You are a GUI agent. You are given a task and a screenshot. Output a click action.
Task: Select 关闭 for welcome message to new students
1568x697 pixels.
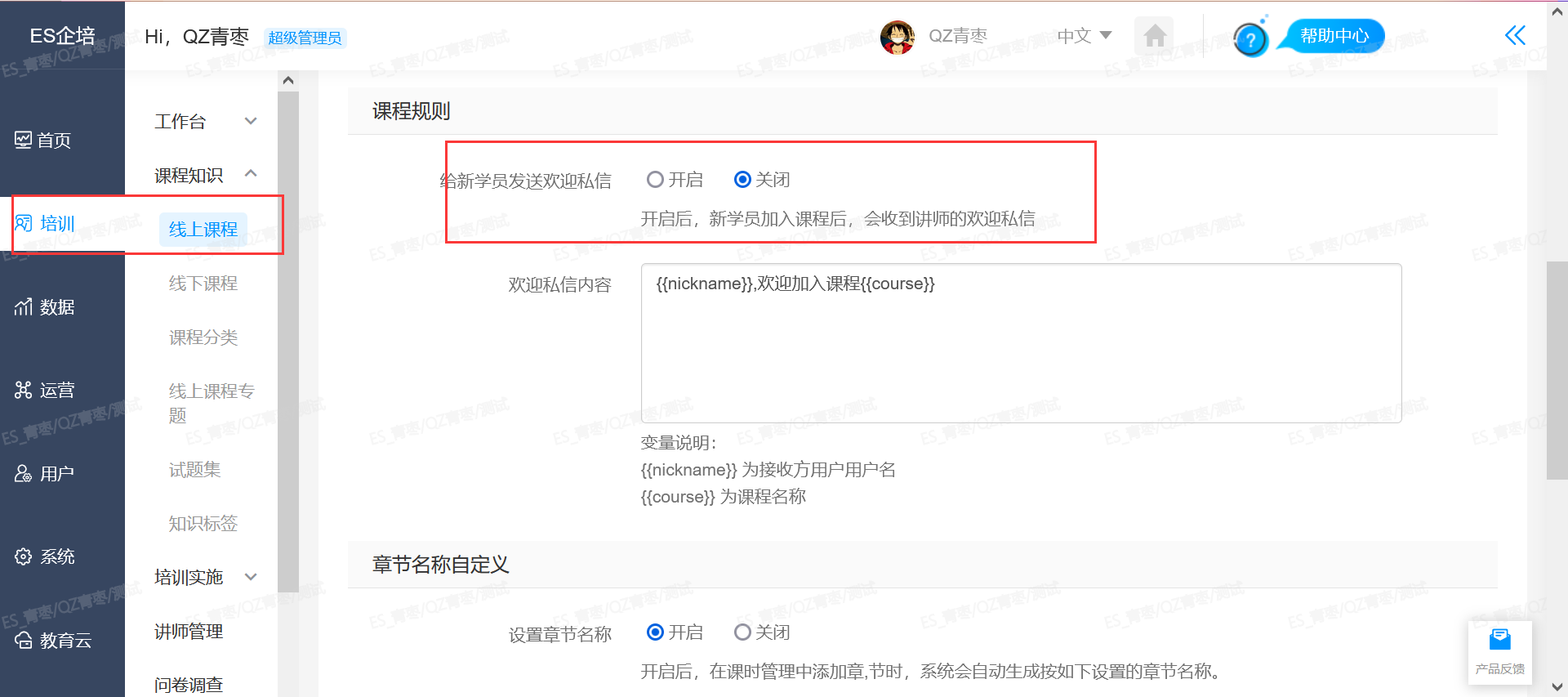tap(762, 180)
